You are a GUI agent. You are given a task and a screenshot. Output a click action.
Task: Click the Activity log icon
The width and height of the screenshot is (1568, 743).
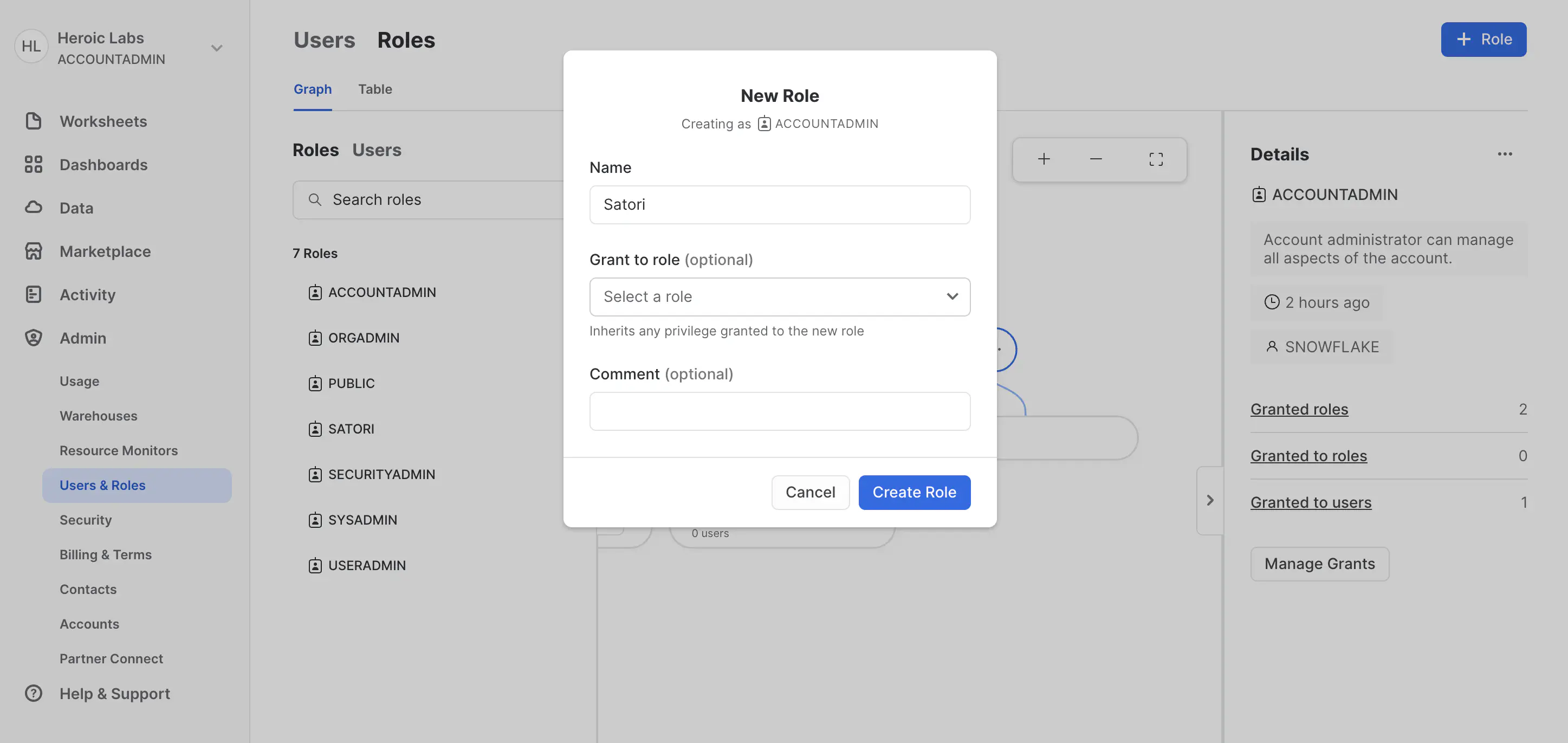[x=34, y=295]
